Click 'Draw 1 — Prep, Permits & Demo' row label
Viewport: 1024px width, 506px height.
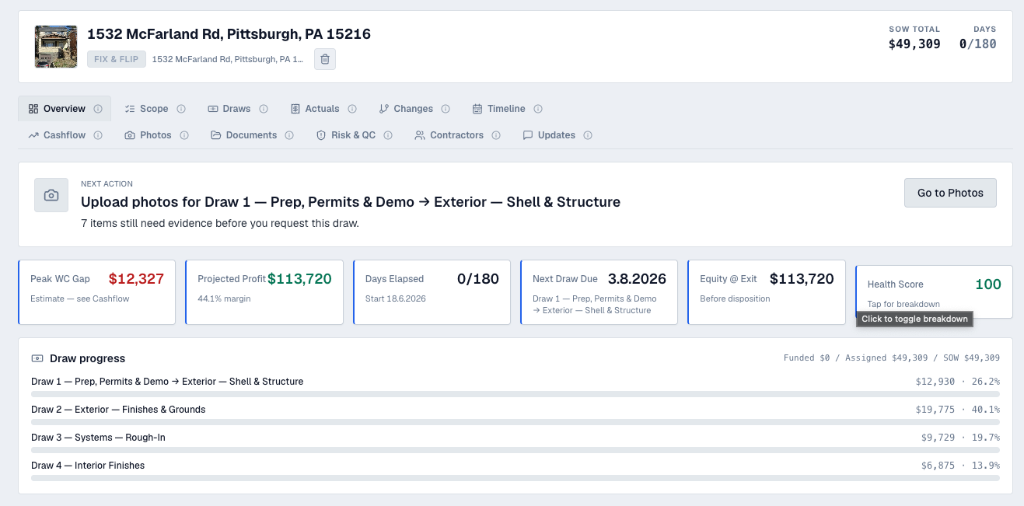coord(167,381)
